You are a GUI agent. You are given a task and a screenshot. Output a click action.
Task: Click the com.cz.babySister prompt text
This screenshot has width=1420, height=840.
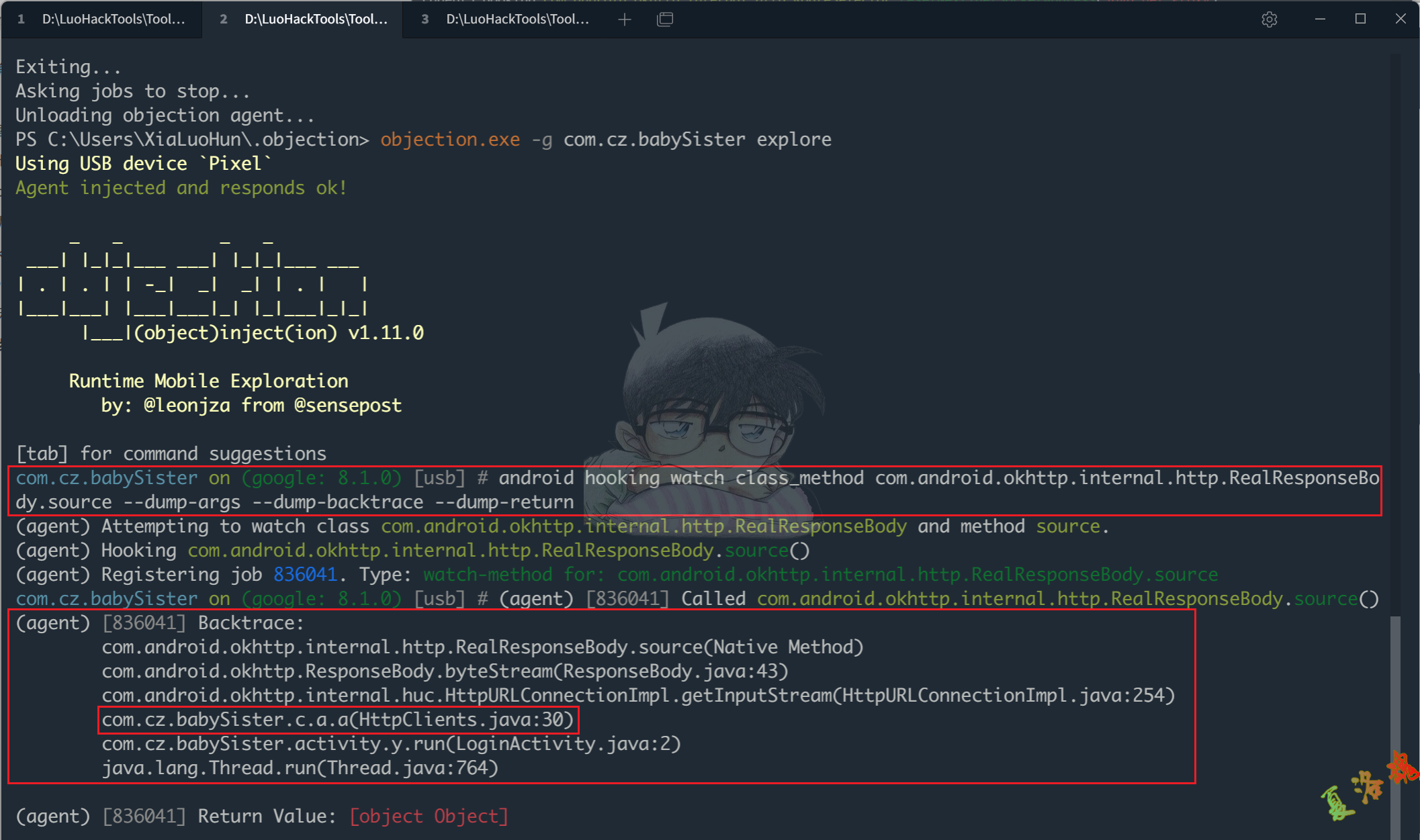click(105, 598)
